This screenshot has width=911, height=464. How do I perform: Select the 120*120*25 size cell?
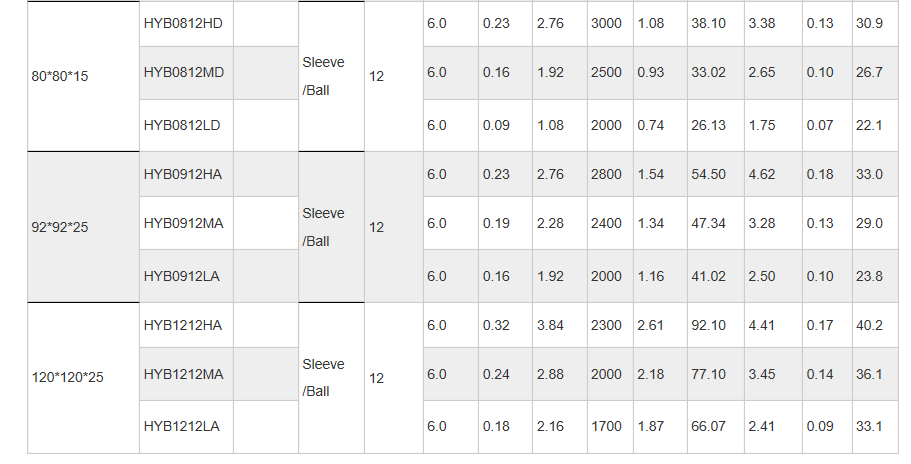(x=68, y=378)
